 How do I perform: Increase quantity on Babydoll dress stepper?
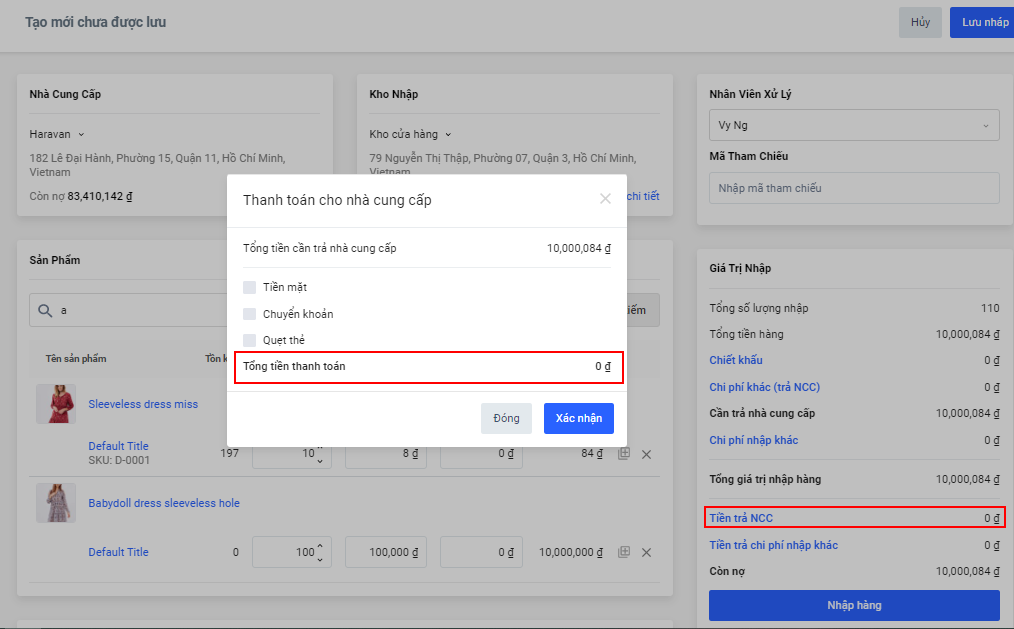320,546
